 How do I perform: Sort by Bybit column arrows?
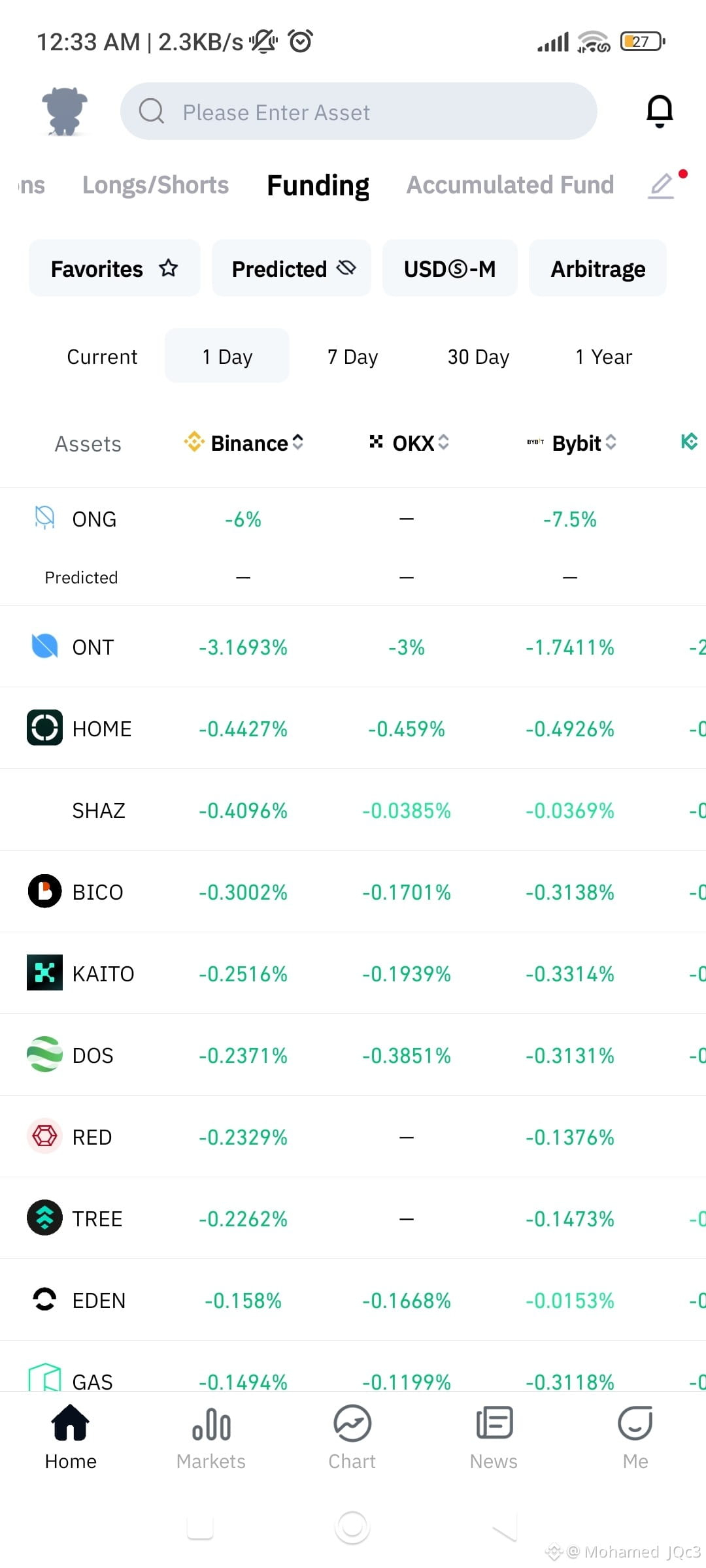pyautogui.click(x=611, y=442)
